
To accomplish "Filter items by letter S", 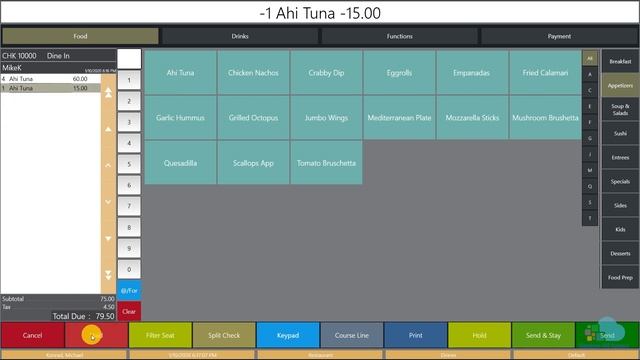I will (x=590, y=202).
